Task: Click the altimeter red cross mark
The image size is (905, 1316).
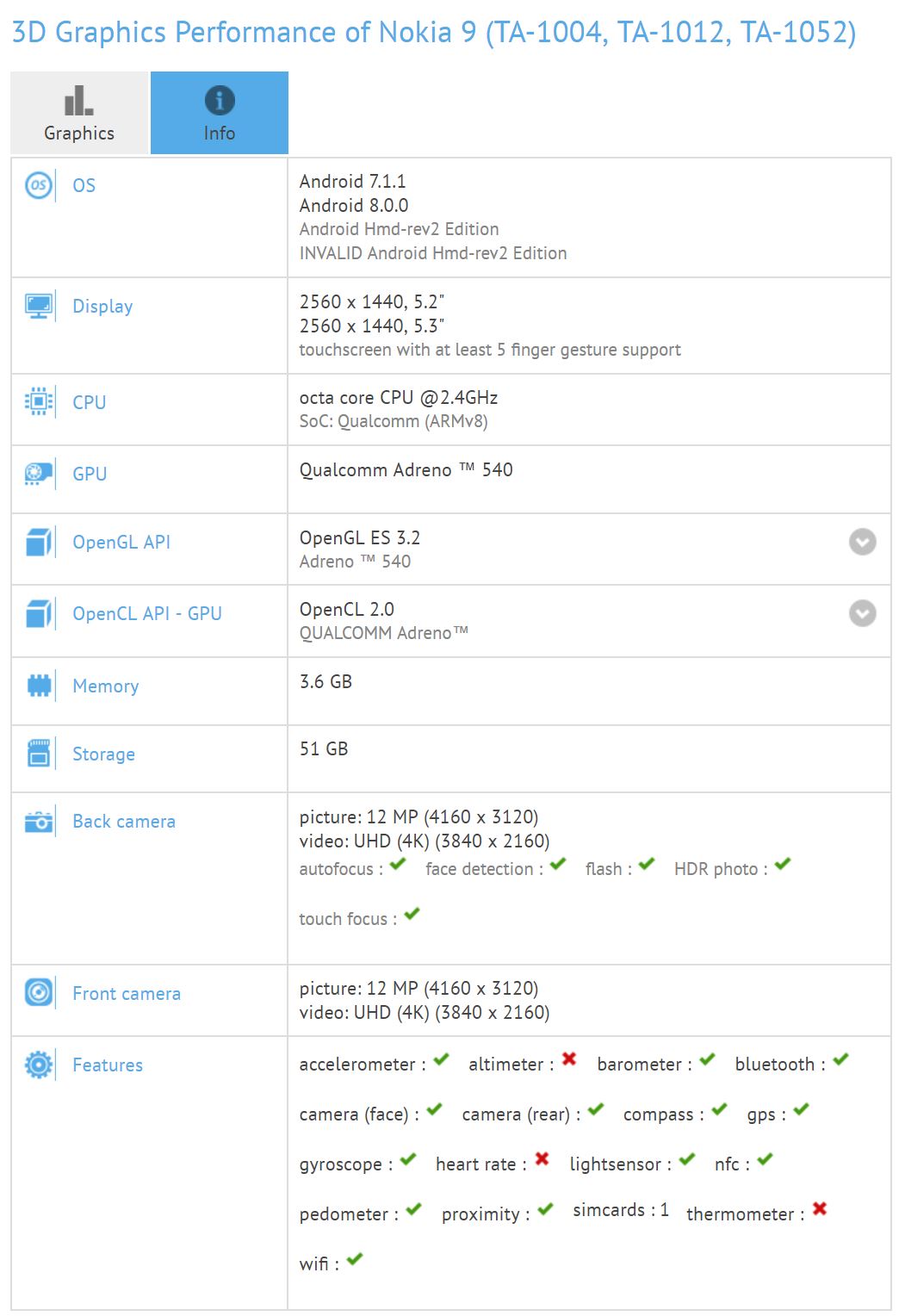Action: (x=569, y=1059)
